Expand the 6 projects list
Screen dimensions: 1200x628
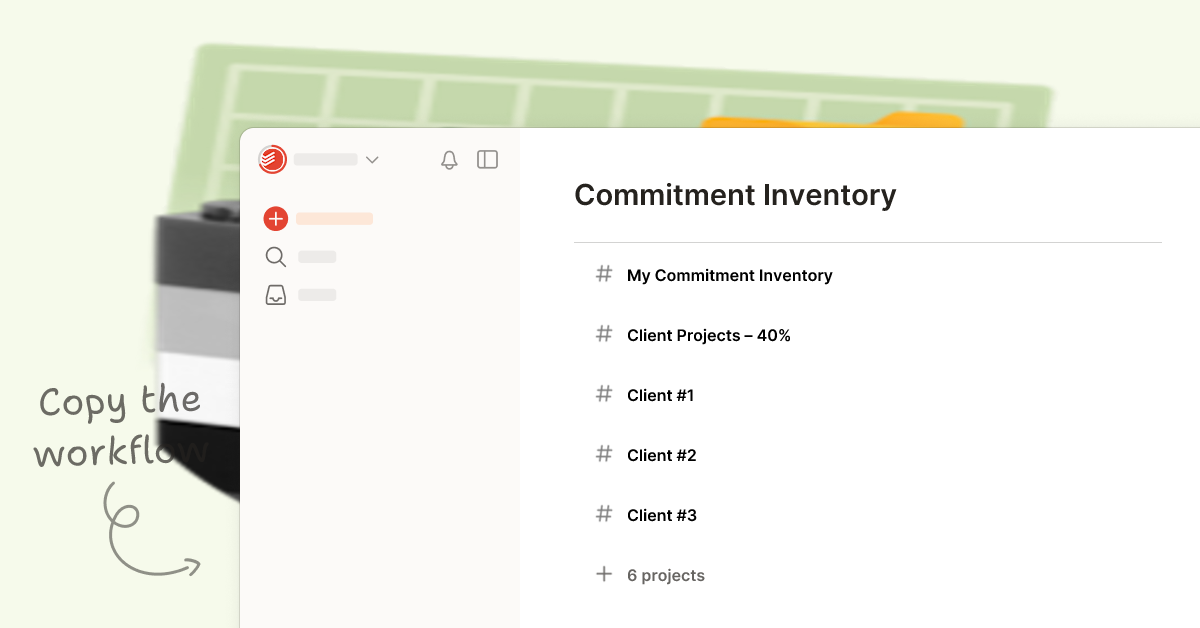coord(665,575)
